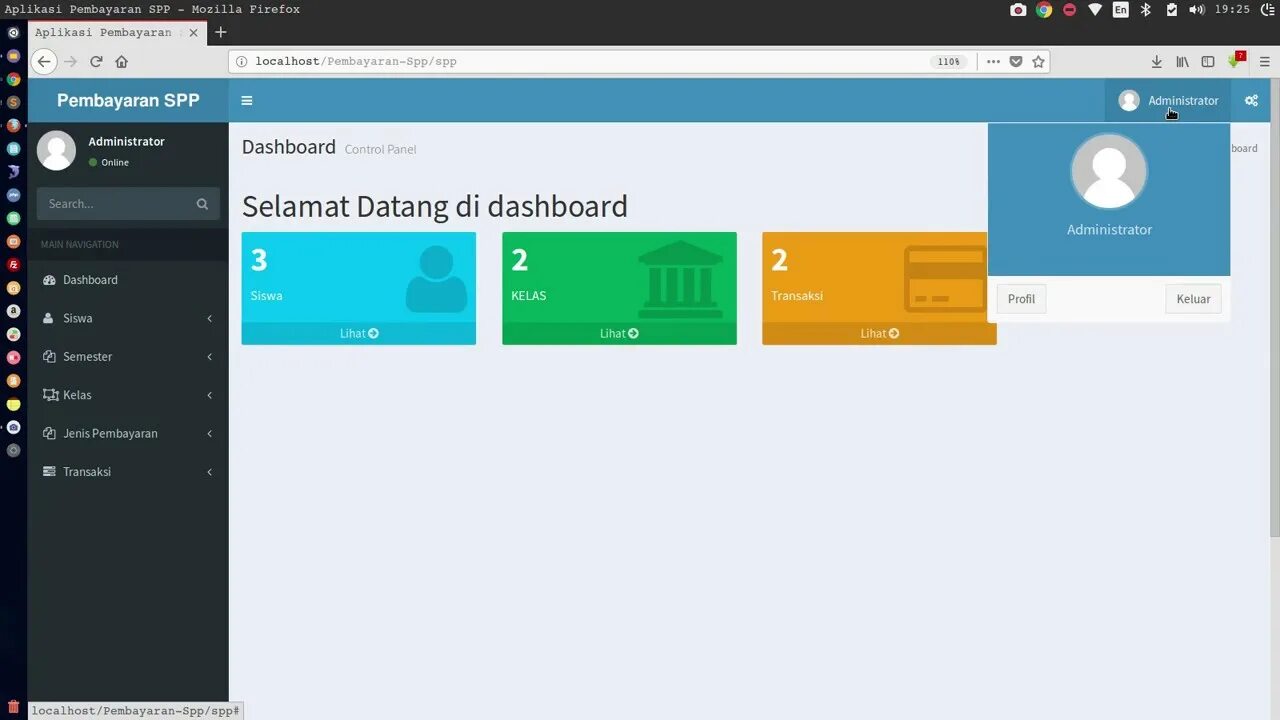Expand the Jenis Pembayaran menu chevron
The width and height of the screenshot is (1280, 720).
(209, 433)
